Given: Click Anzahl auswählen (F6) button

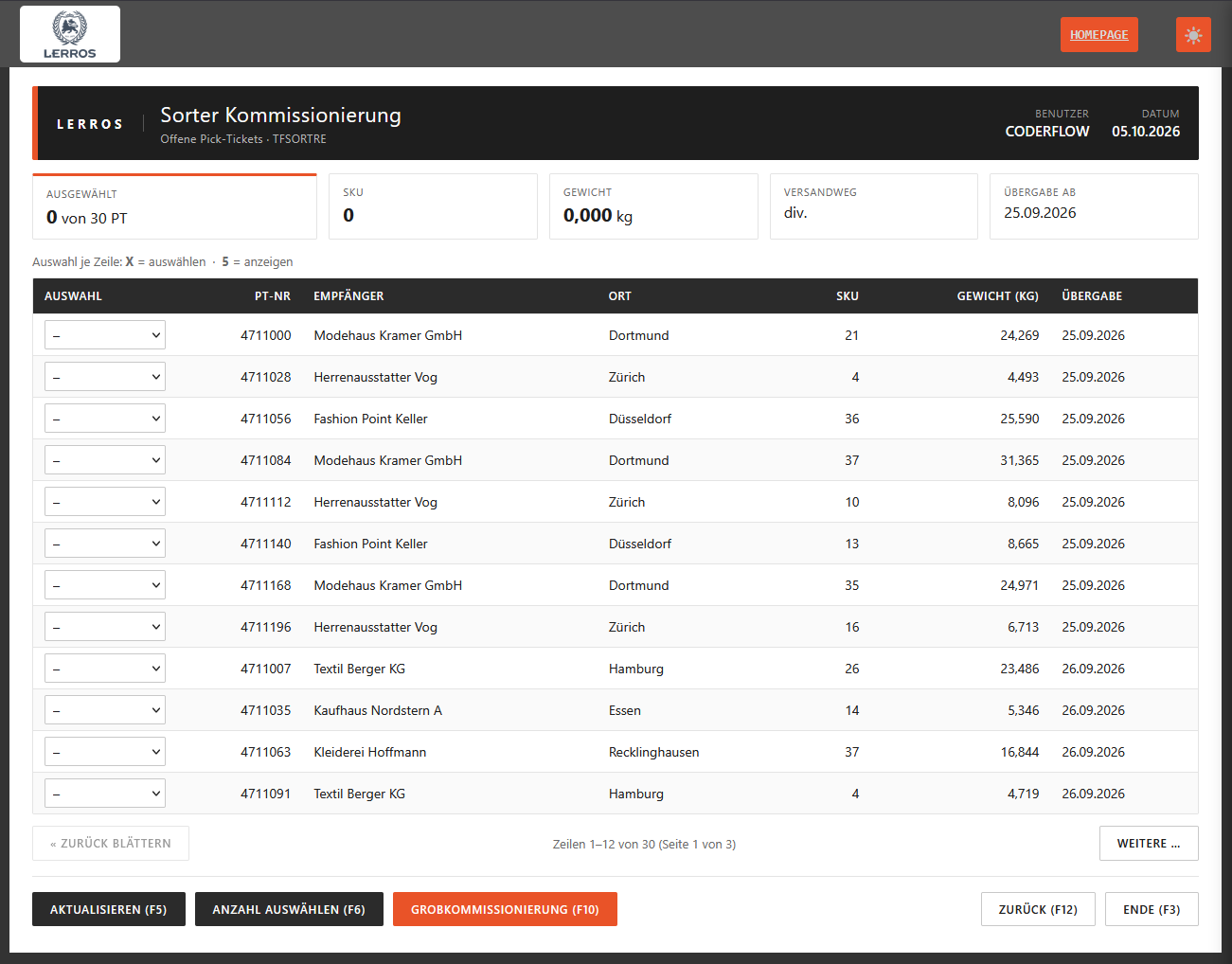Looking at the screenshot, I should pos(289,909).
